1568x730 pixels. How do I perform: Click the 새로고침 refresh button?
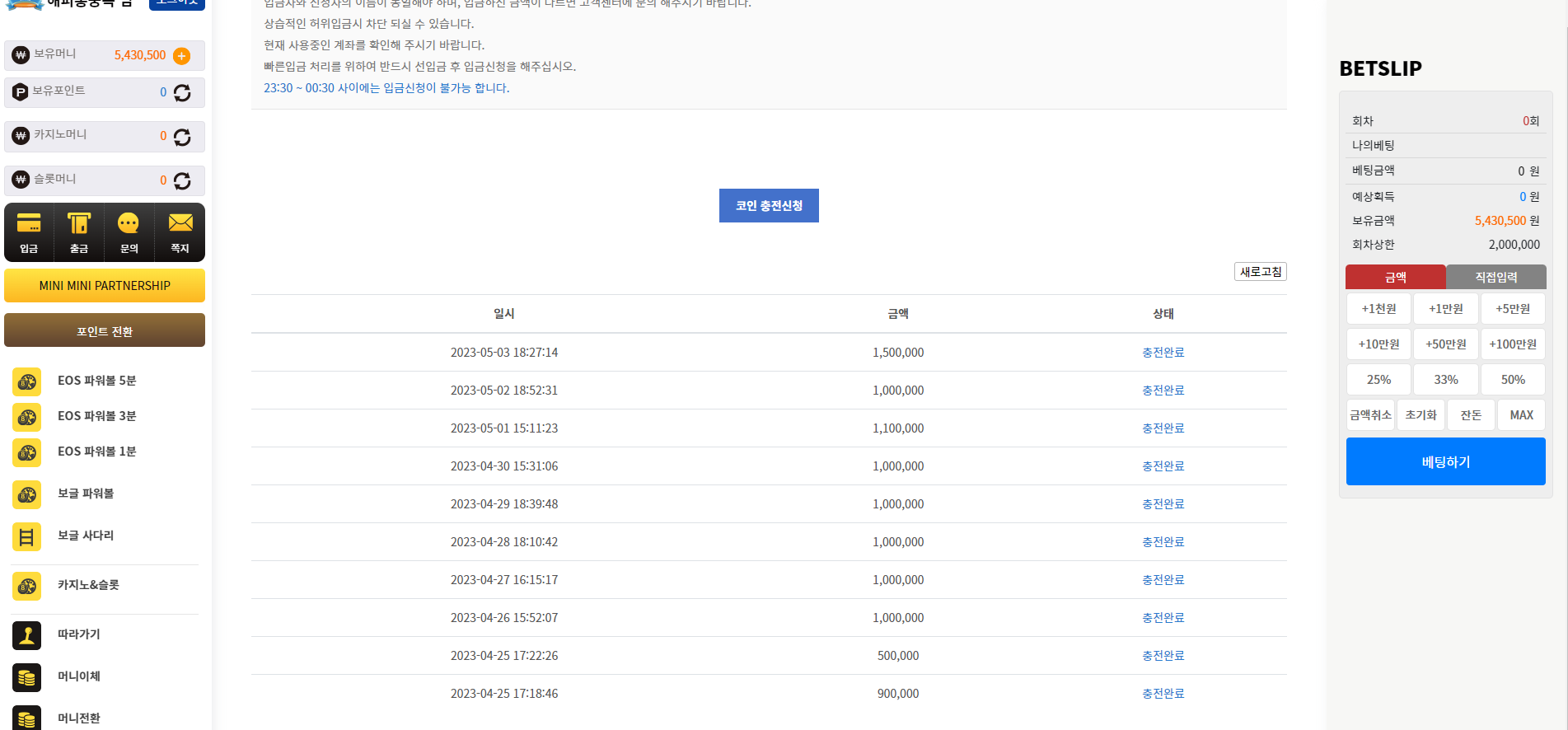(1261, 271)
